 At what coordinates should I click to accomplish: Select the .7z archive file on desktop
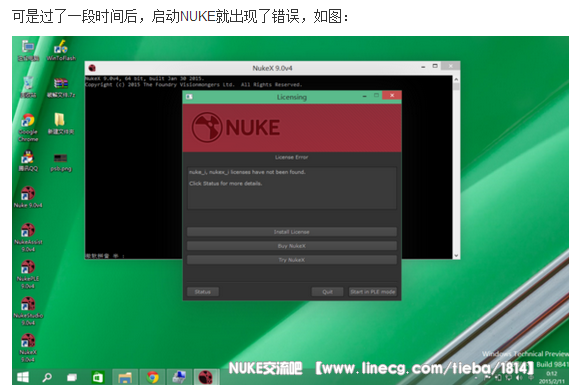tap(61, 87)
